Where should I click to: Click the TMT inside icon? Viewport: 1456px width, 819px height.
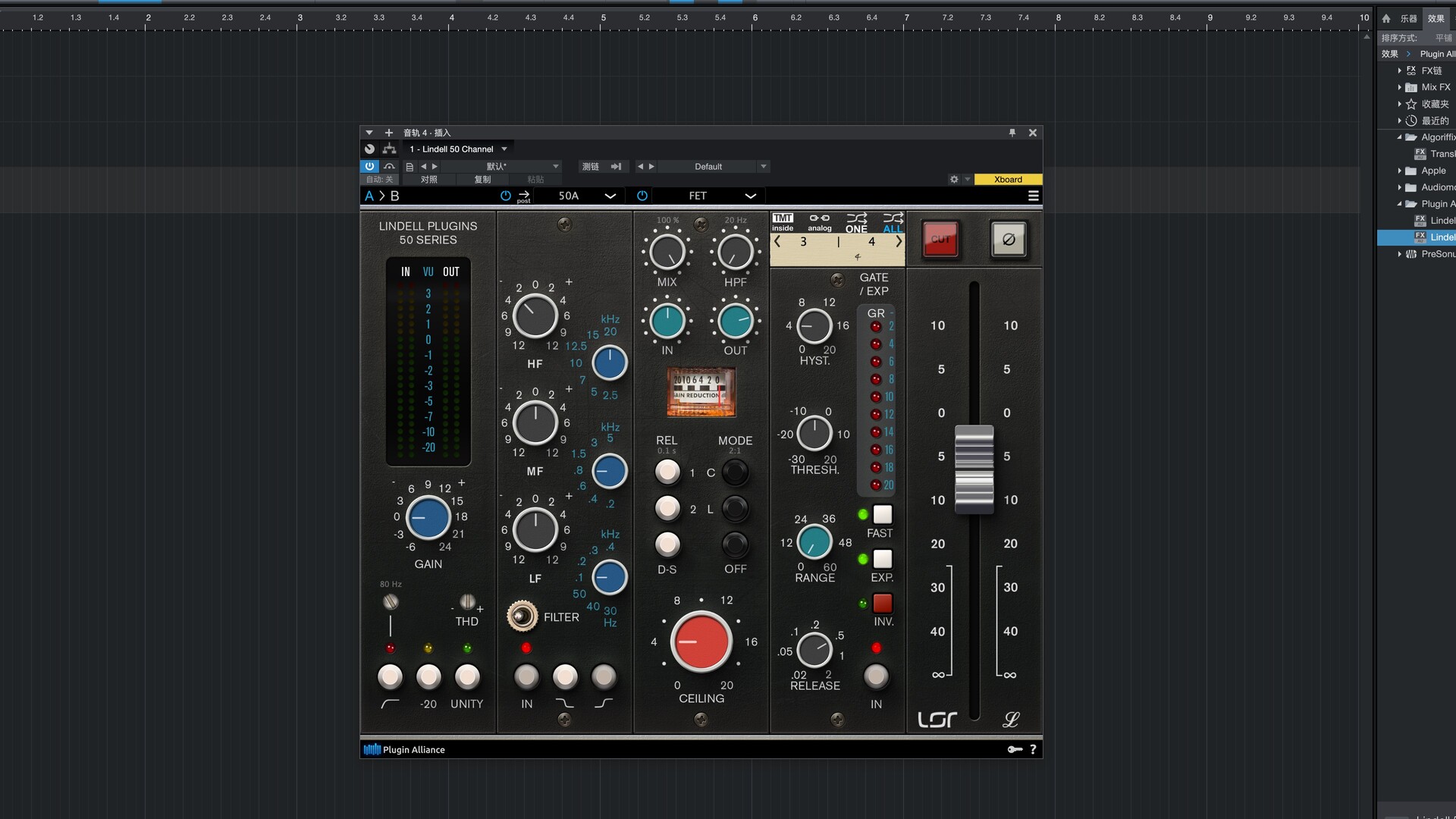pos(783,222)
